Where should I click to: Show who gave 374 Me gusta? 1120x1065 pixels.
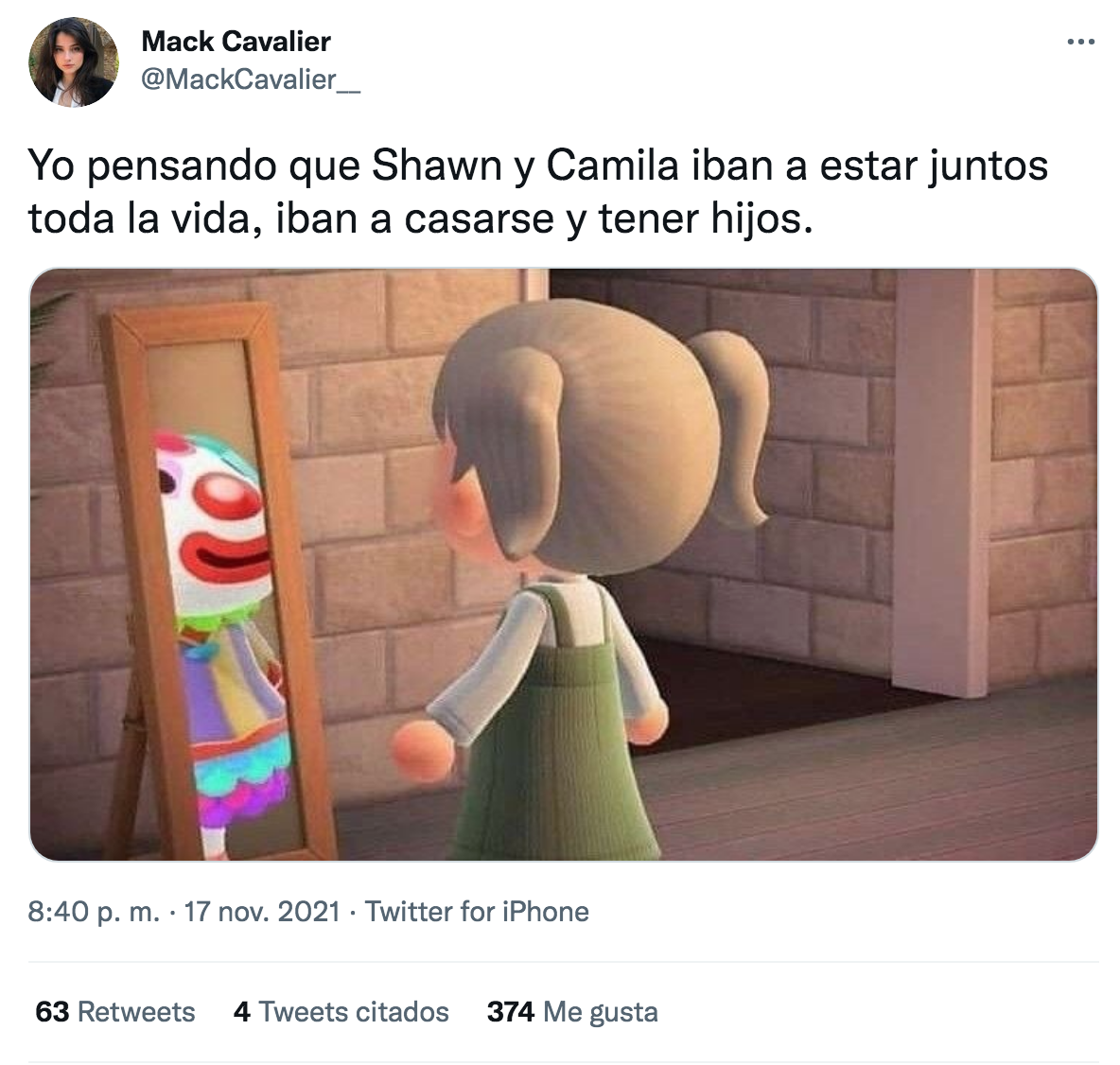click(x=572, y=1011)
